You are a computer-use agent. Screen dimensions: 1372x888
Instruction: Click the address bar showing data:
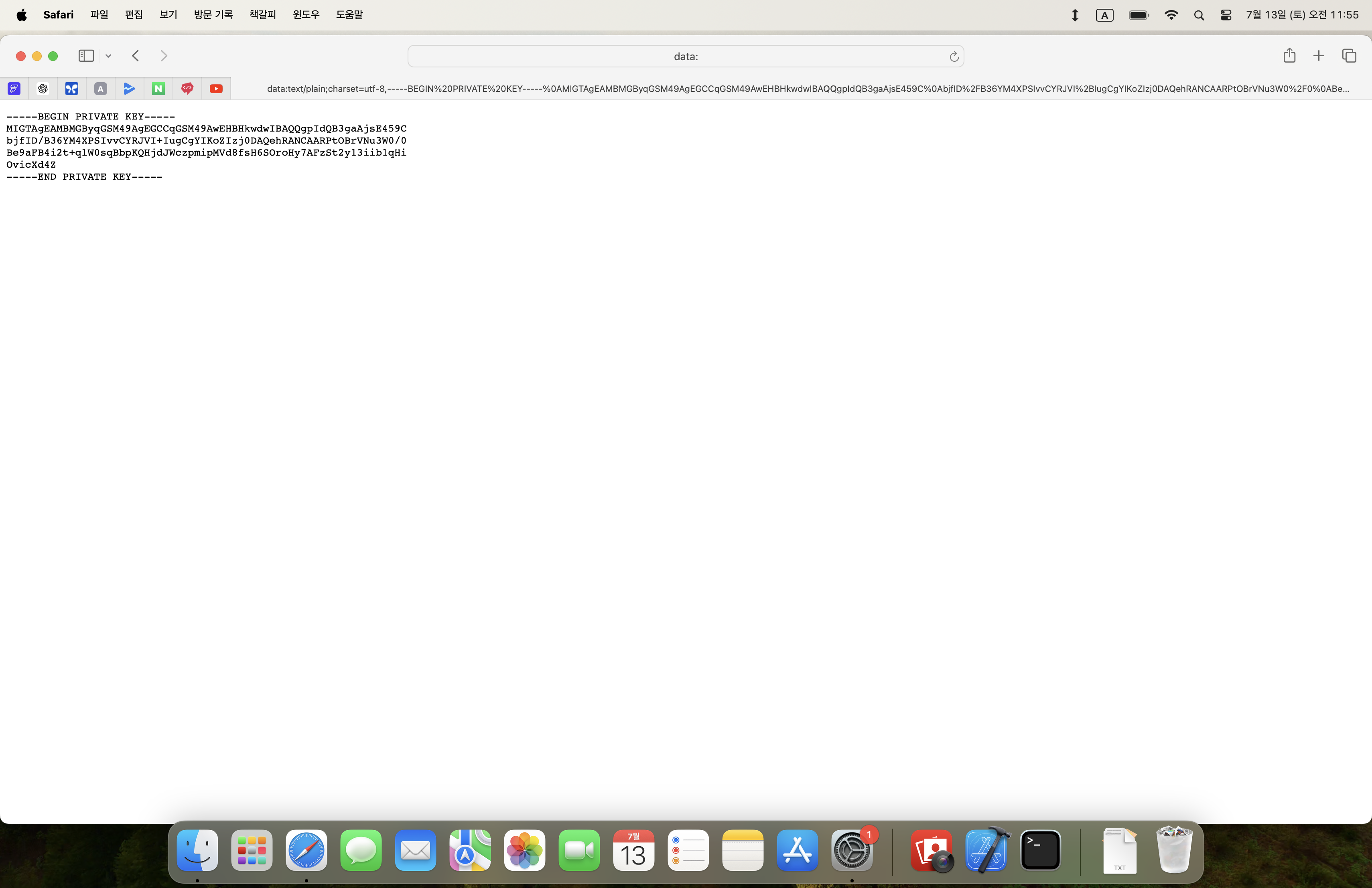[686, 56]
